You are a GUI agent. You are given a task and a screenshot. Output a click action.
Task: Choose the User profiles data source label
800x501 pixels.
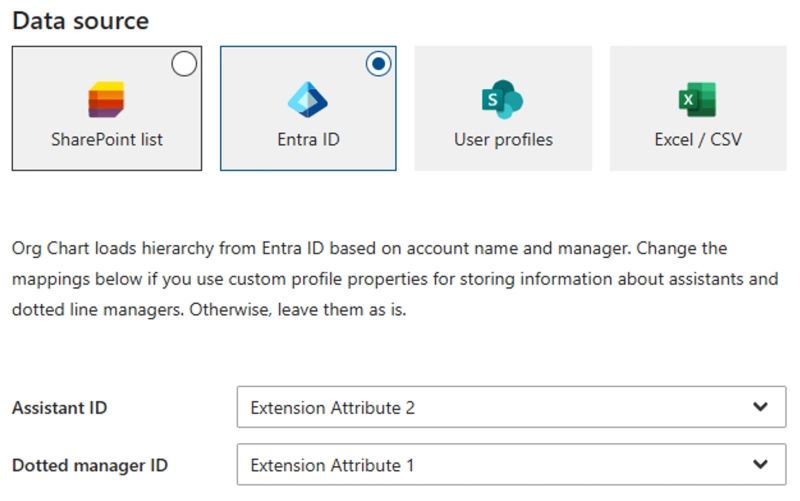click(503, 140)
